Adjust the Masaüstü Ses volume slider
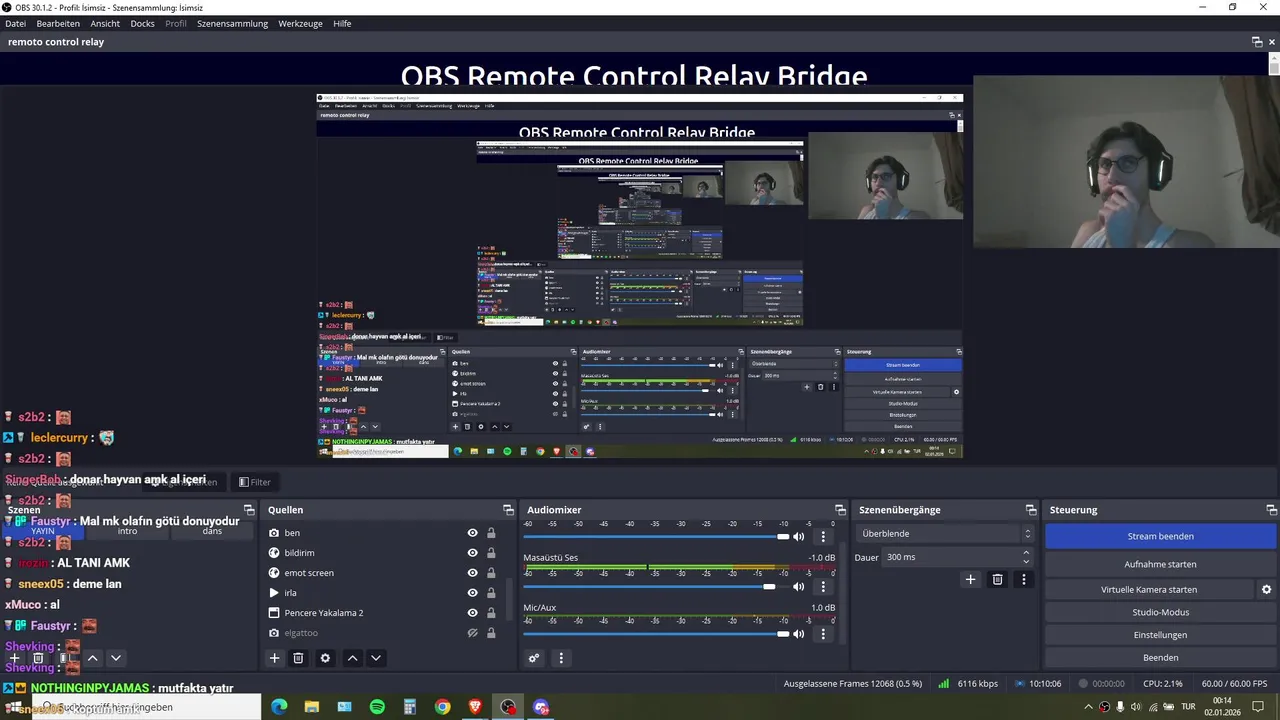The width and height of the screenshot is (1280, 720). [x=769, y=587]
